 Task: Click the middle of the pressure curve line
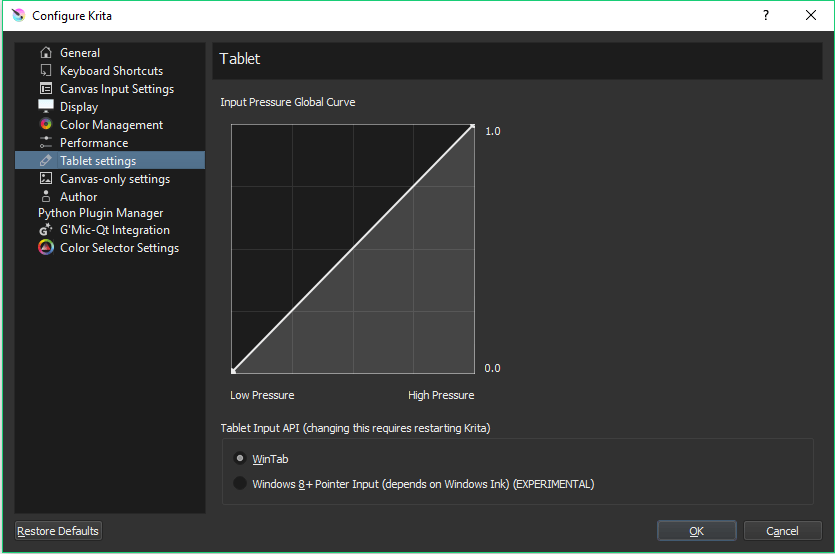[353, 249]
